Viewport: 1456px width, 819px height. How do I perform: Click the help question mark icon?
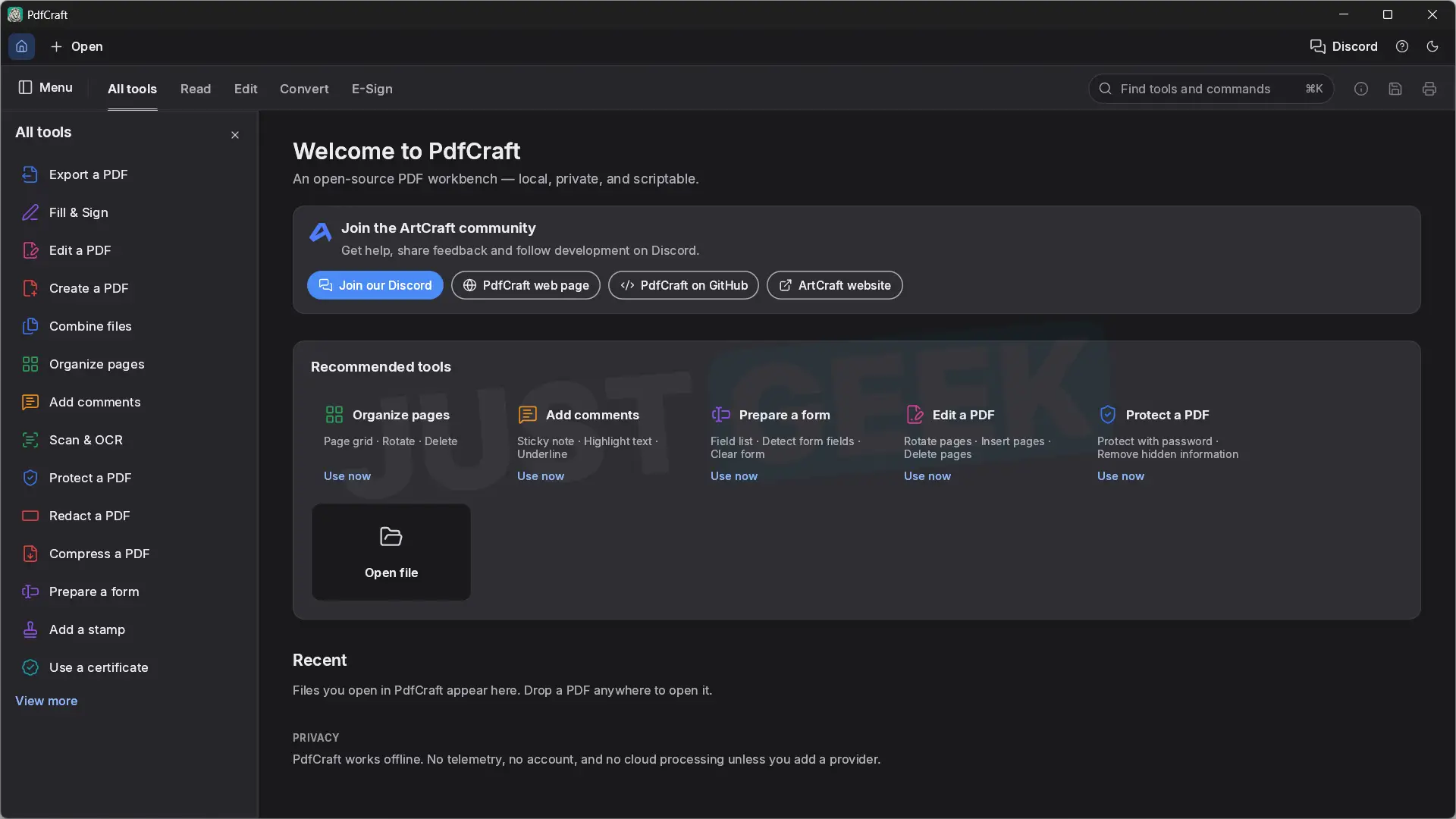(1402, 46)
